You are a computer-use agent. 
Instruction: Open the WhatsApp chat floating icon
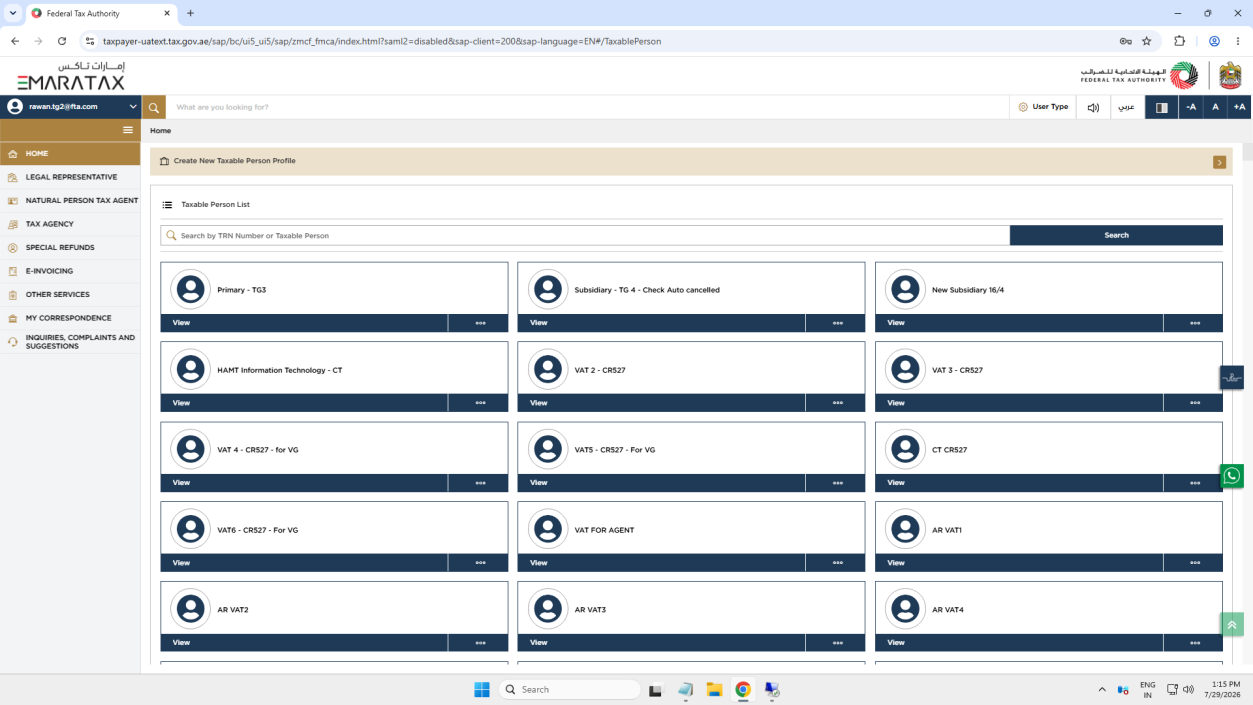click(1232, 476)
